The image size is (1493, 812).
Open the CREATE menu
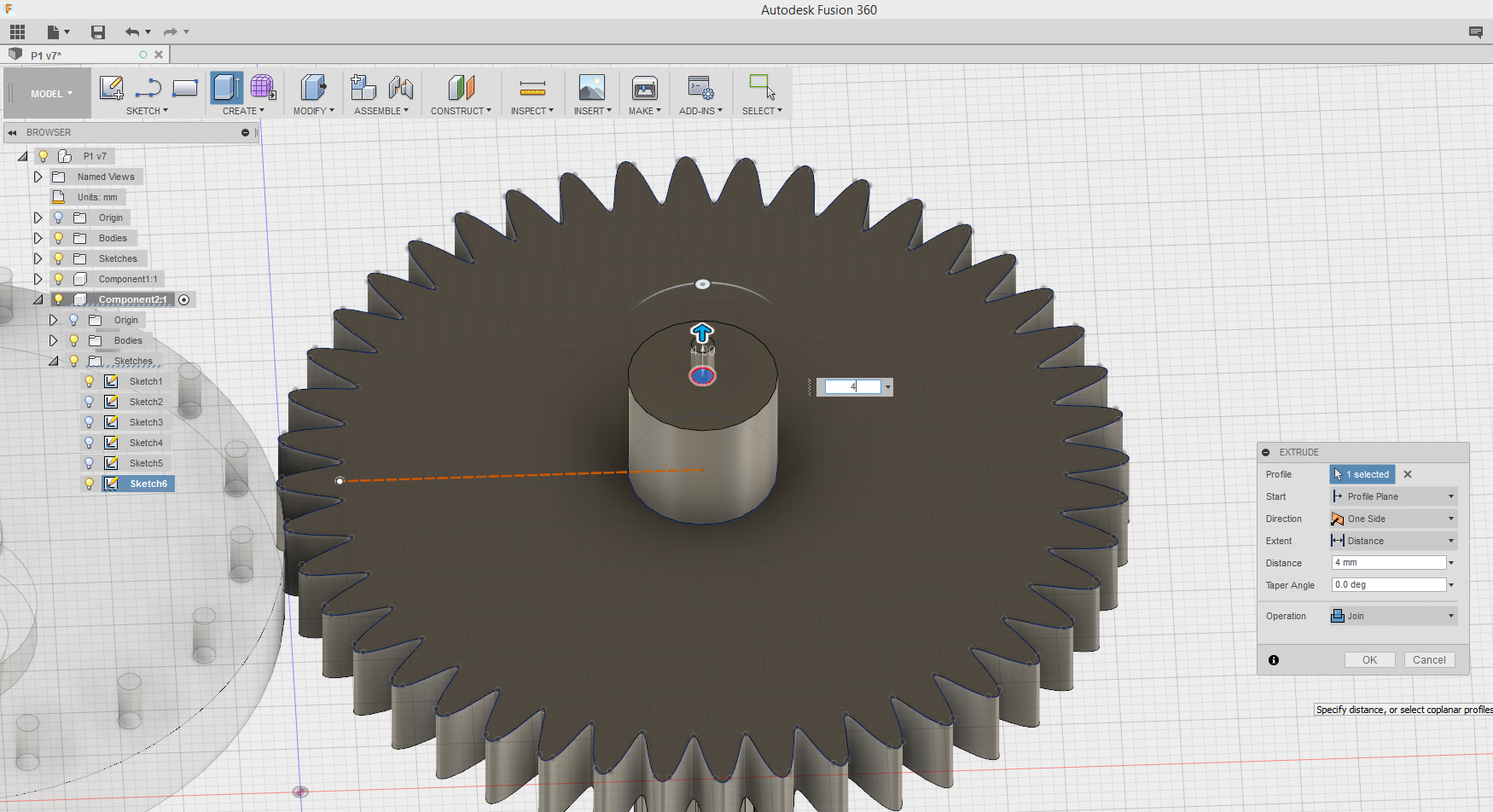[x=243, y=111]
